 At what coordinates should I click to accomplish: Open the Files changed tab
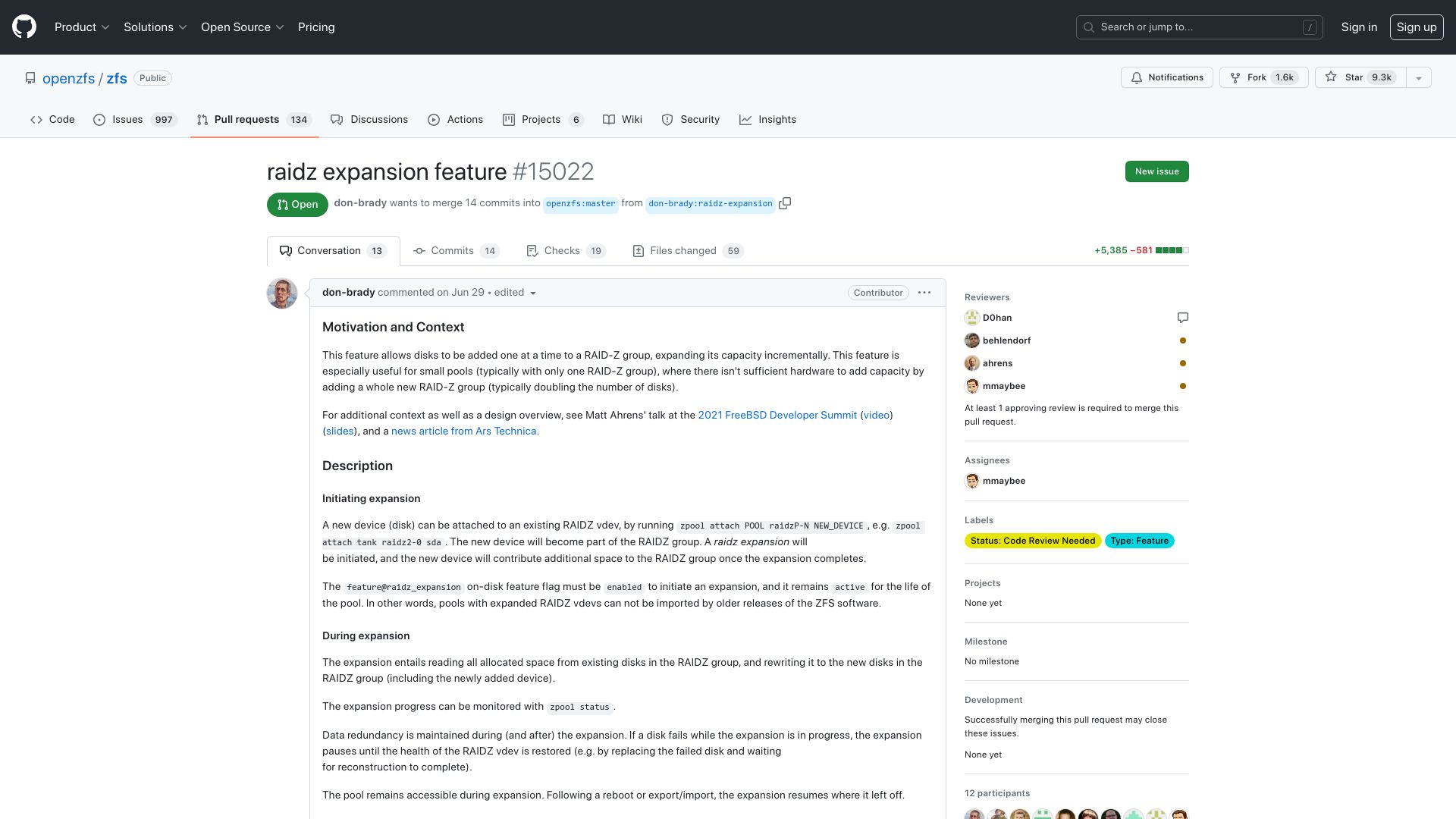688,251
